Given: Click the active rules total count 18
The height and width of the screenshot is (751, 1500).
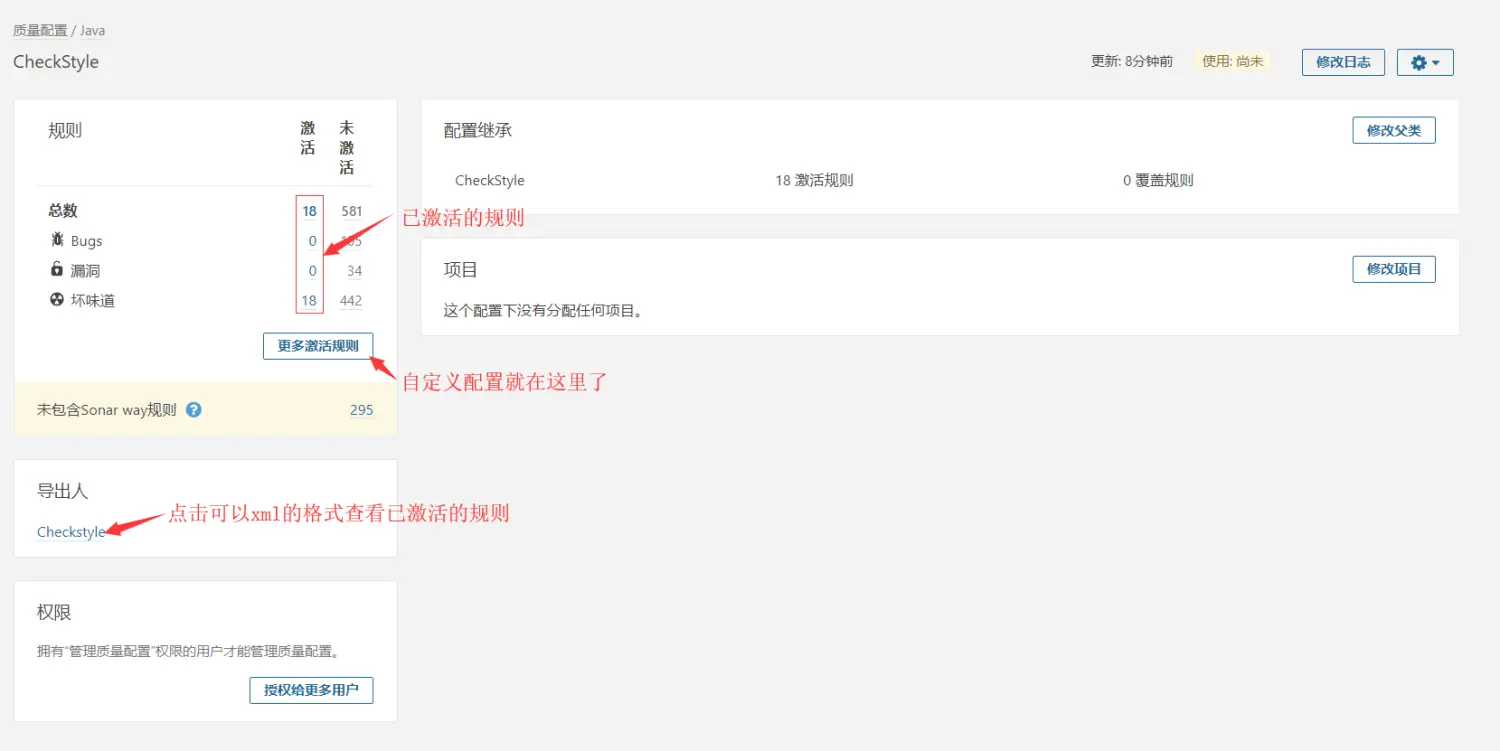Looking at the screenshot, I should click(309, 211).
